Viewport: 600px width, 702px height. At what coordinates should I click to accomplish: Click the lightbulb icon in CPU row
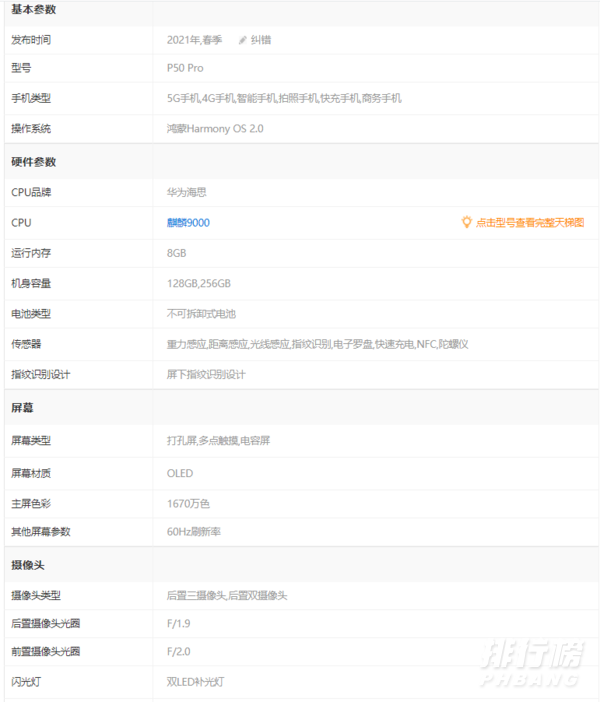point(466,222)
